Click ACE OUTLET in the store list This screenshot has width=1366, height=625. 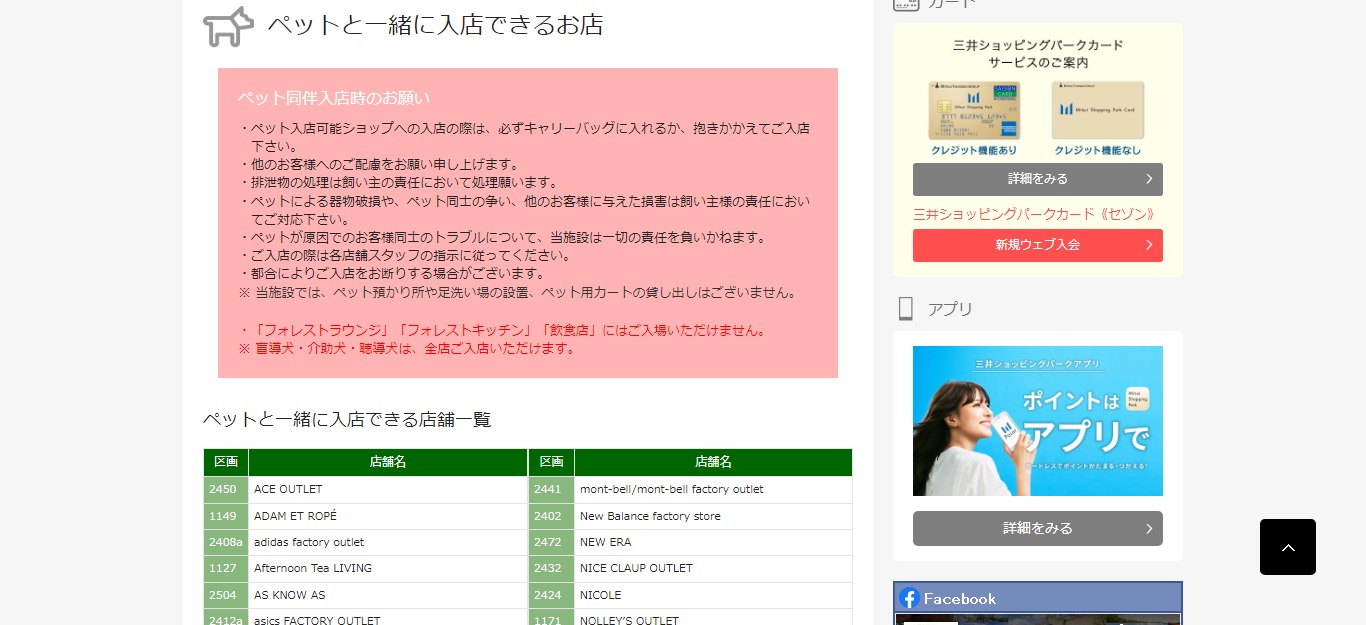288,489
